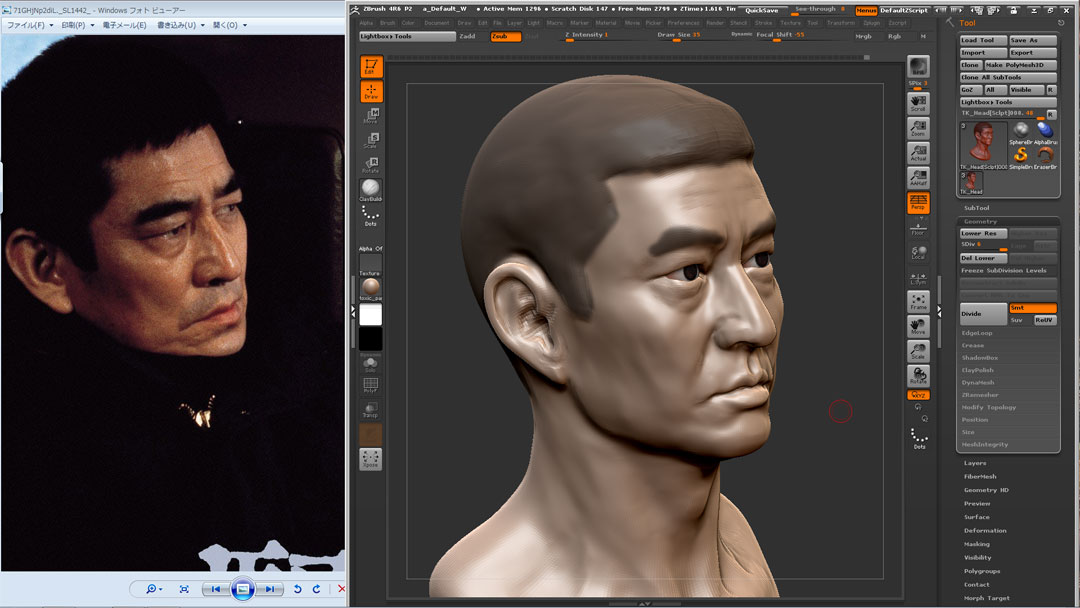Pick the white main color swatch
Viewport: 1080px width, 608px height.
pyautogui.click(x=371, y=315)
